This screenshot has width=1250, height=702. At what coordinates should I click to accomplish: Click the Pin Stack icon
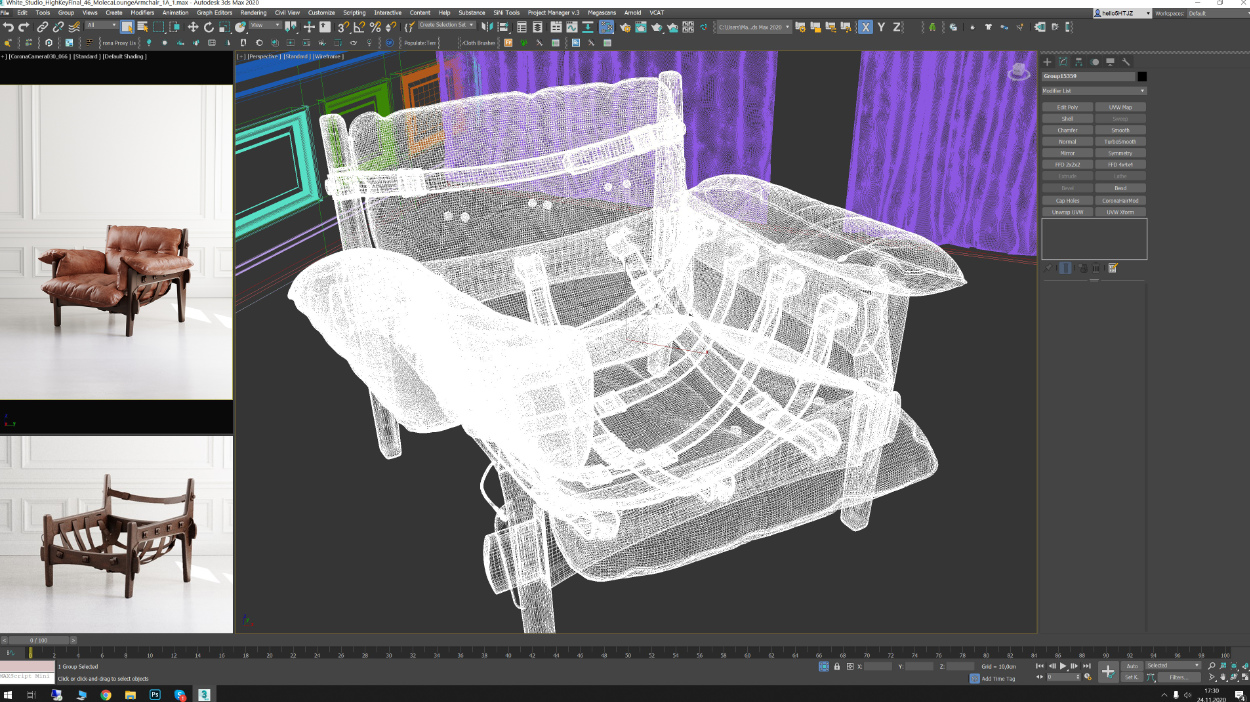tap(1048, 268)
